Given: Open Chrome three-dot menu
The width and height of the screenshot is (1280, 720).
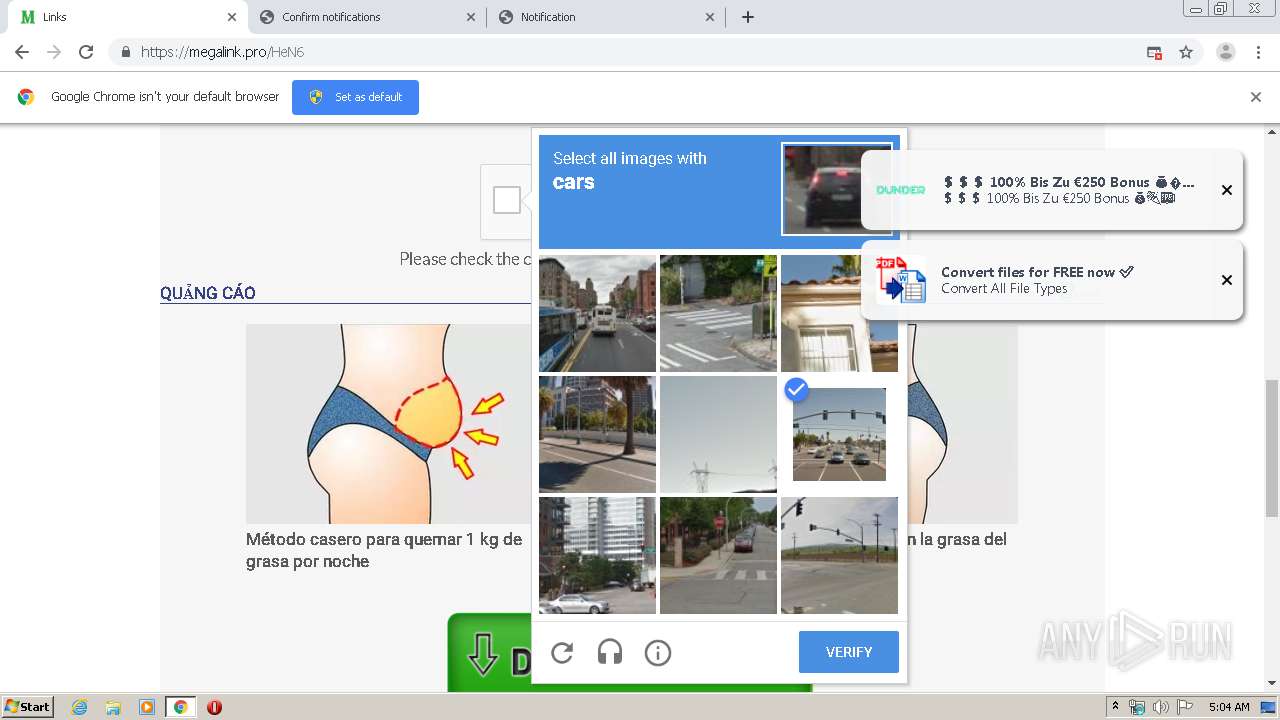Looking at the screenshot, I should [x=1258, y=52].
